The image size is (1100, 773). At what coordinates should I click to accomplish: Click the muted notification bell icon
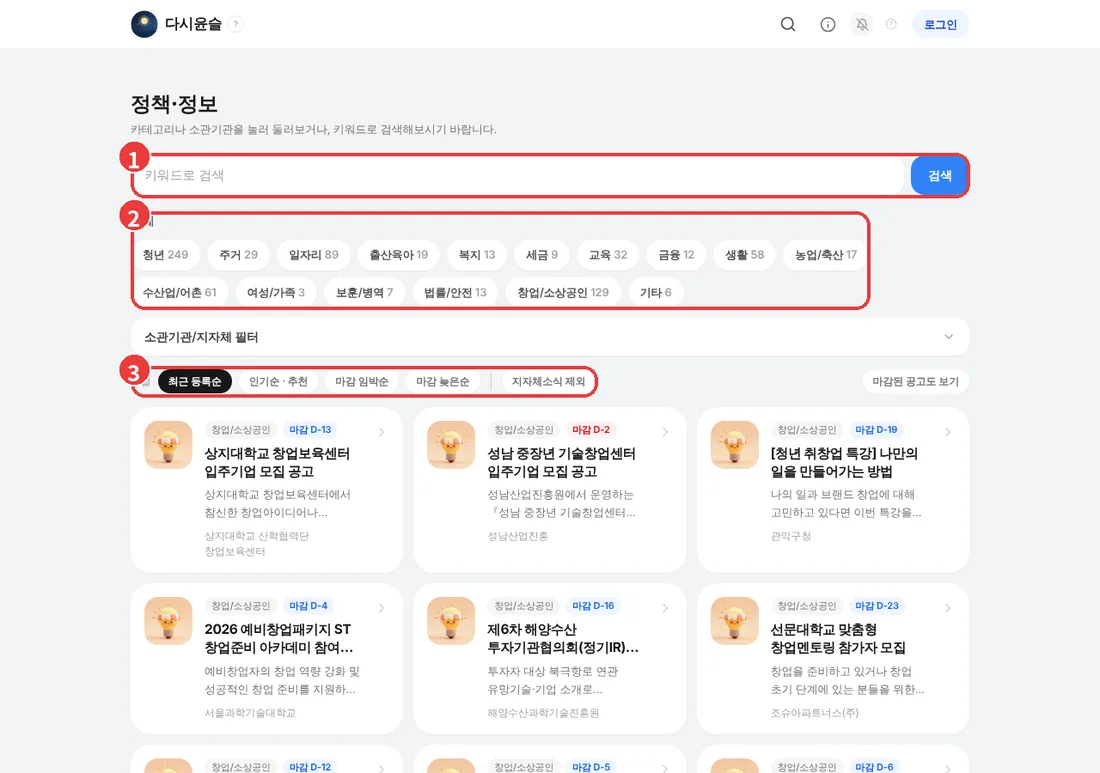coord(862,25)
